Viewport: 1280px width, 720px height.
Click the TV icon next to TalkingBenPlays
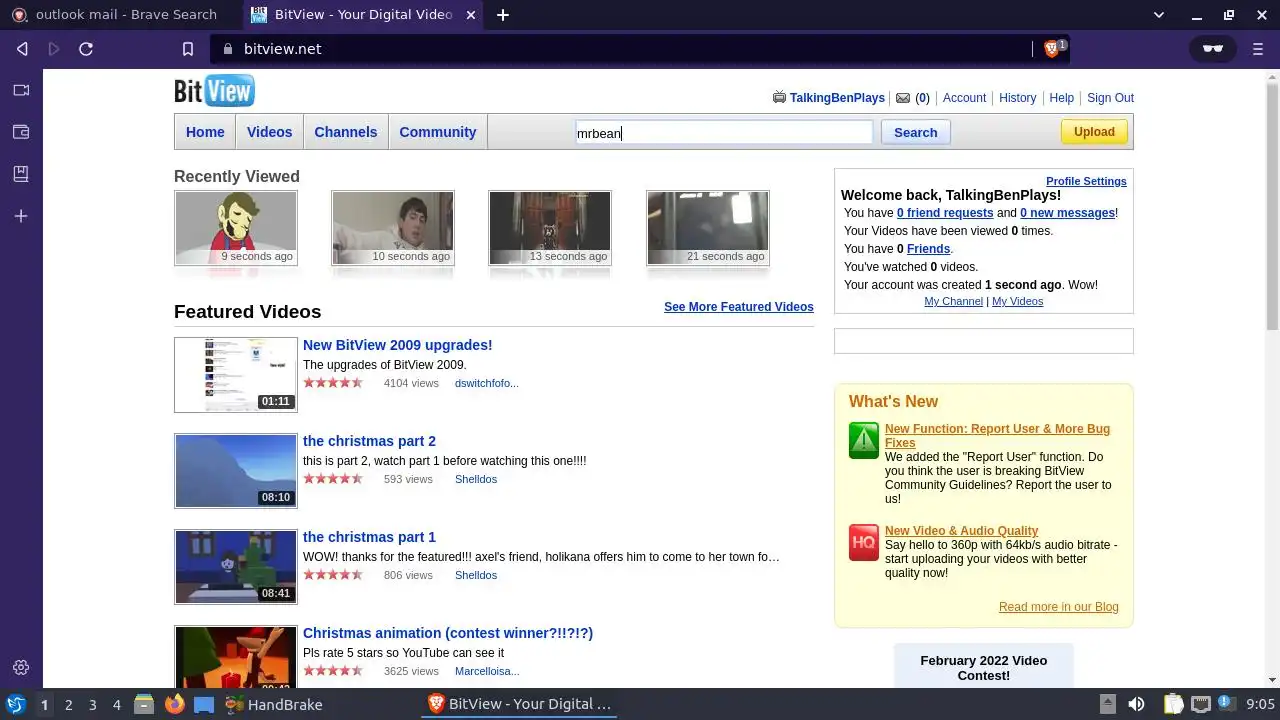click(779, 97)
